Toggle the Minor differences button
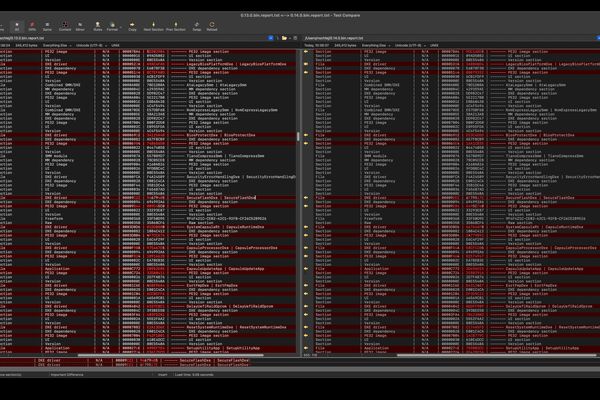This screenshot has width=600, height=400. [80, 26]
